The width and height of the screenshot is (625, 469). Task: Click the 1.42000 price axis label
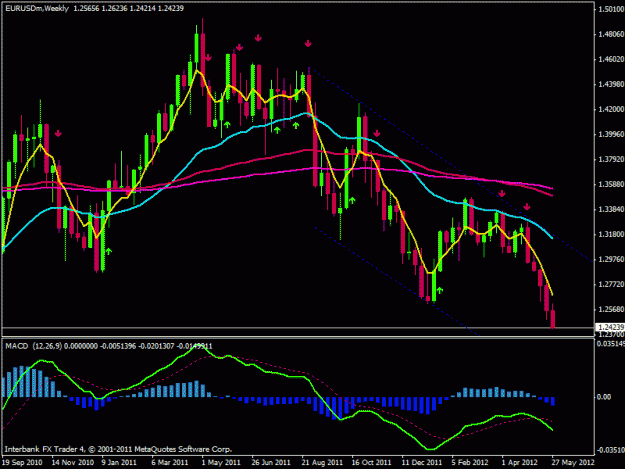pos(611,109)
